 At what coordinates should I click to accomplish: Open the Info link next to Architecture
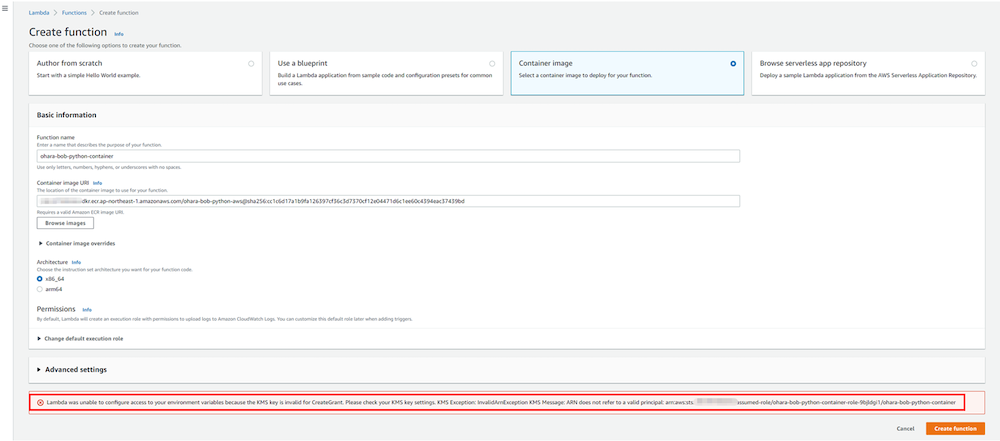[x=76, y=262]
